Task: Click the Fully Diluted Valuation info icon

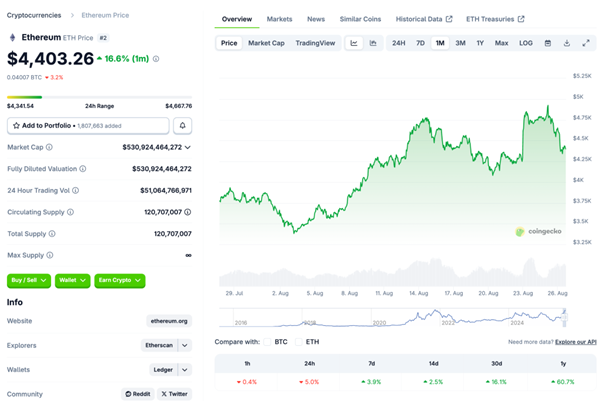Action: pyautogui.click(x=83, y=169)
